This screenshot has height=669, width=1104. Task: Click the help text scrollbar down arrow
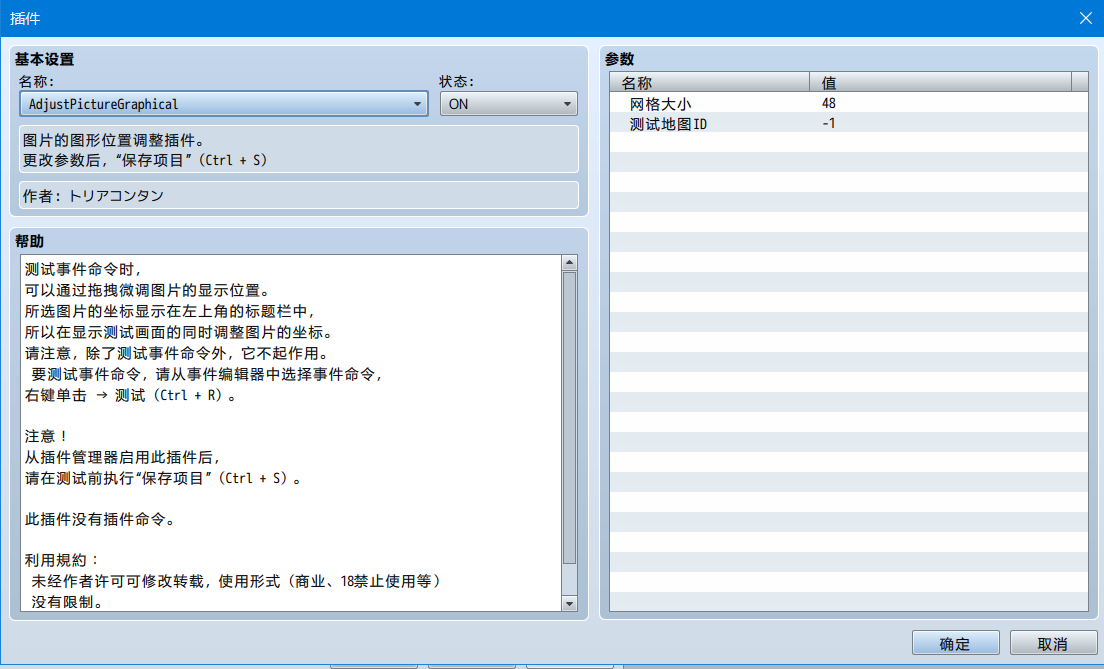(570, 604)
